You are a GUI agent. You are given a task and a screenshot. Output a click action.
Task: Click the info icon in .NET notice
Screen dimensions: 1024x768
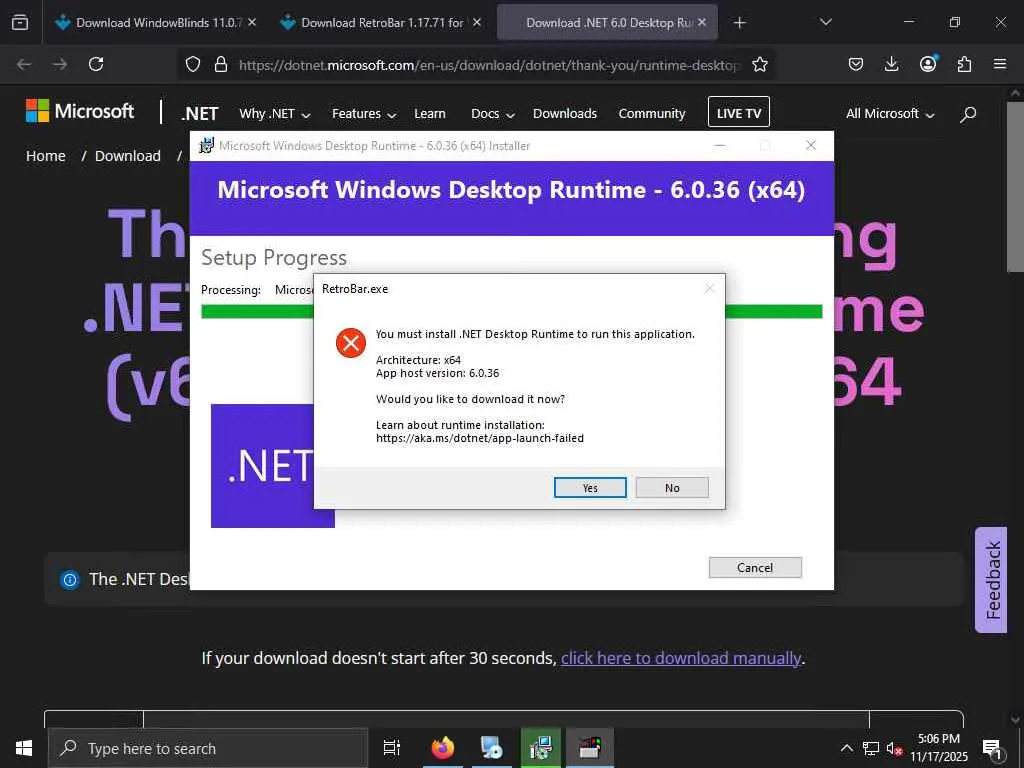[x=69, y=579]
